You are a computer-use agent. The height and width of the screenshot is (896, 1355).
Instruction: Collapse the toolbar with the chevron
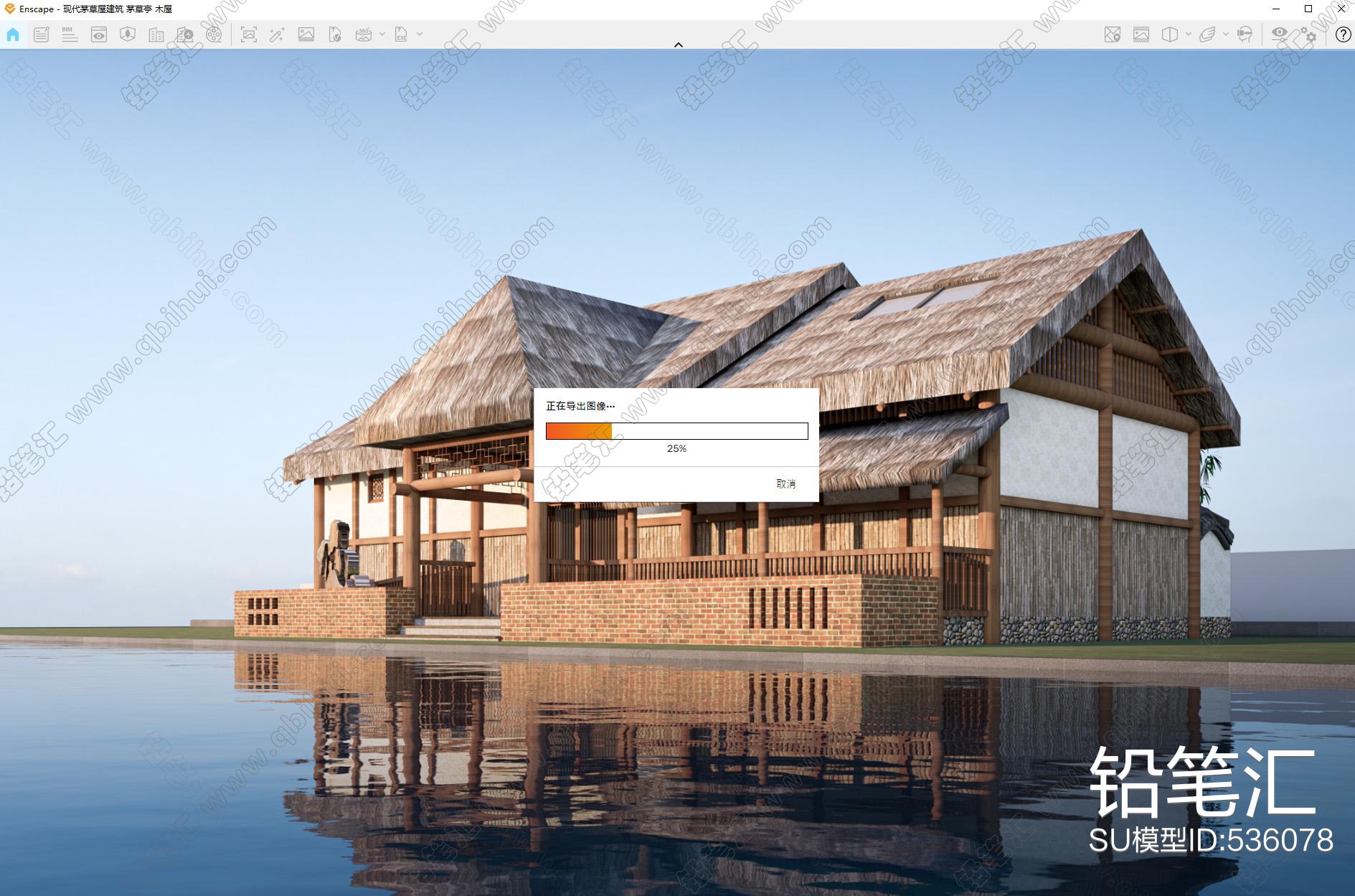click(679, 44)
